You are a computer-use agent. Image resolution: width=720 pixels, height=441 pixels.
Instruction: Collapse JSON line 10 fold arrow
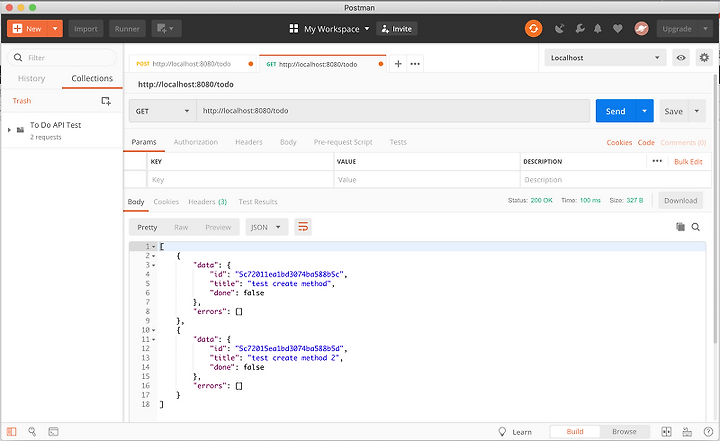[x=153, y=330]
